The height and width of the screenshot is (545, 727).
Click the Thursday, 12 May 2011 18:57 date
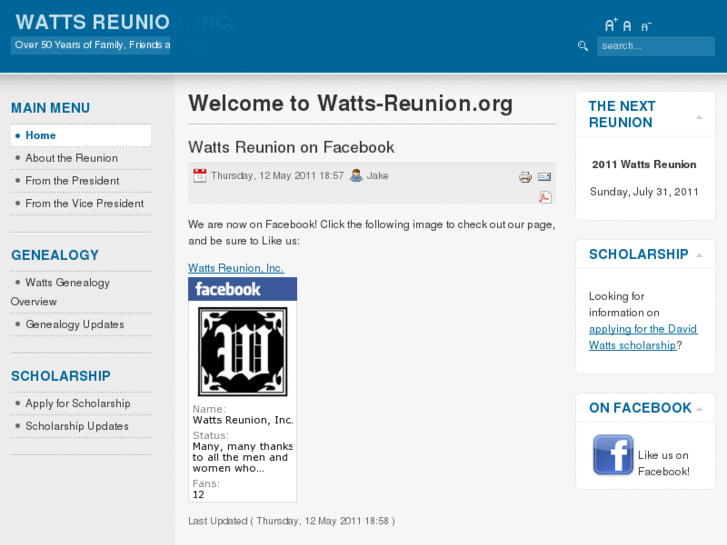(x=277, y=176)
